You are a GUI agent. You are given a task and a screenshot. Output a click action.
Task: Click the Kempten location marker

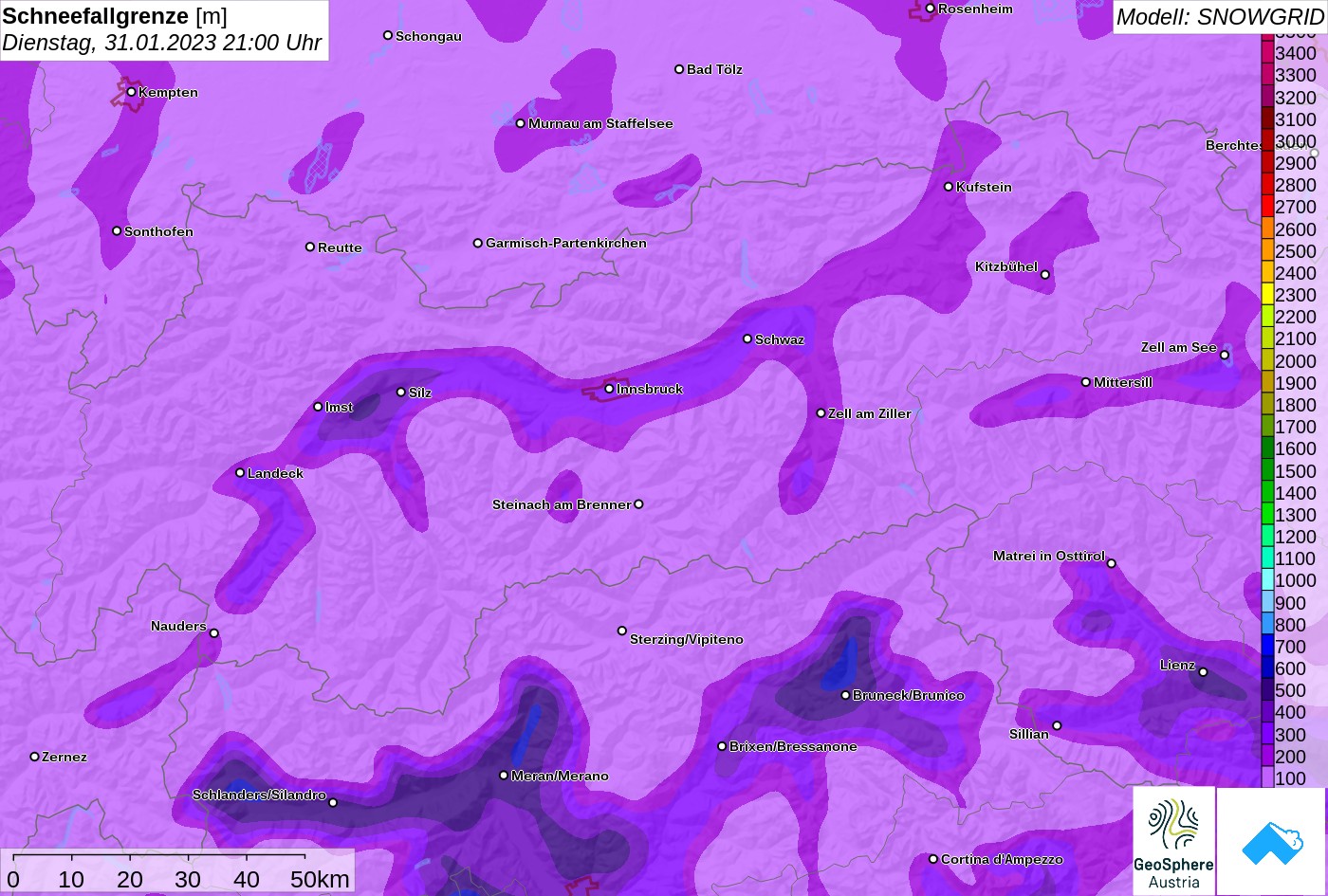click(132, 92)
